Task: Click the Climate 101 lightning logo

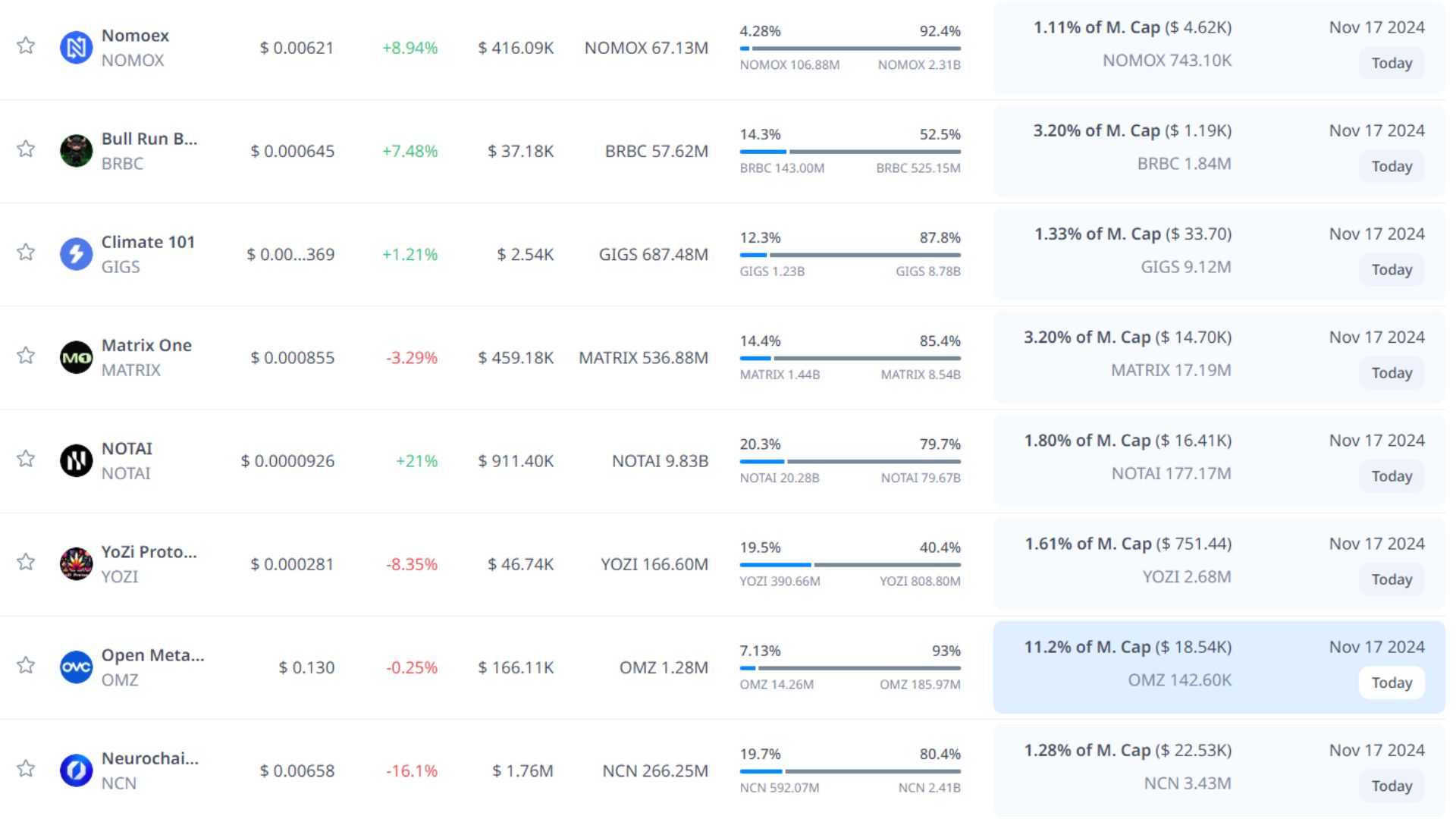Action: (76, 254)
